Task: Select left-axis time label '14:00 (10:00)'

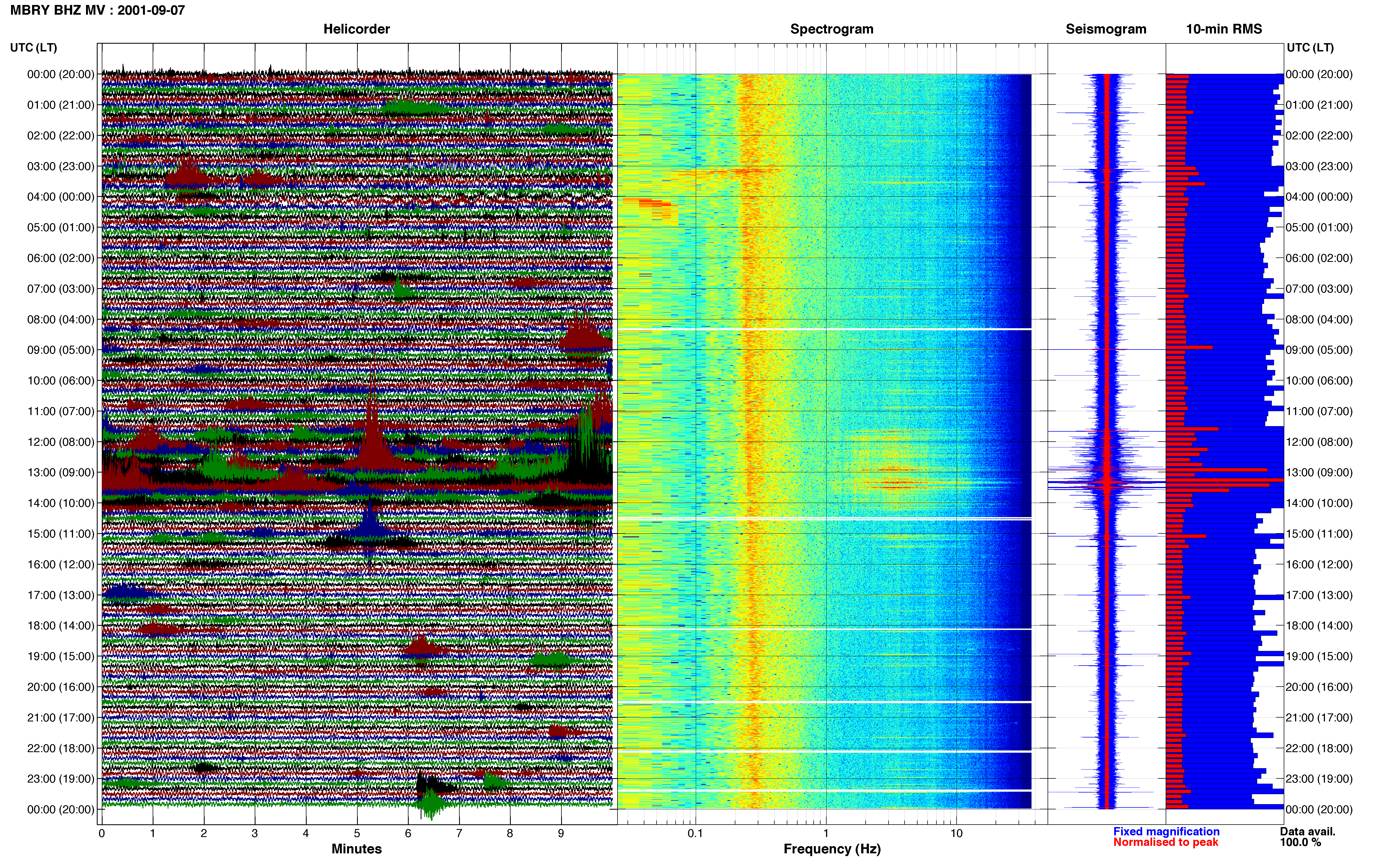Action: (61, 503)
